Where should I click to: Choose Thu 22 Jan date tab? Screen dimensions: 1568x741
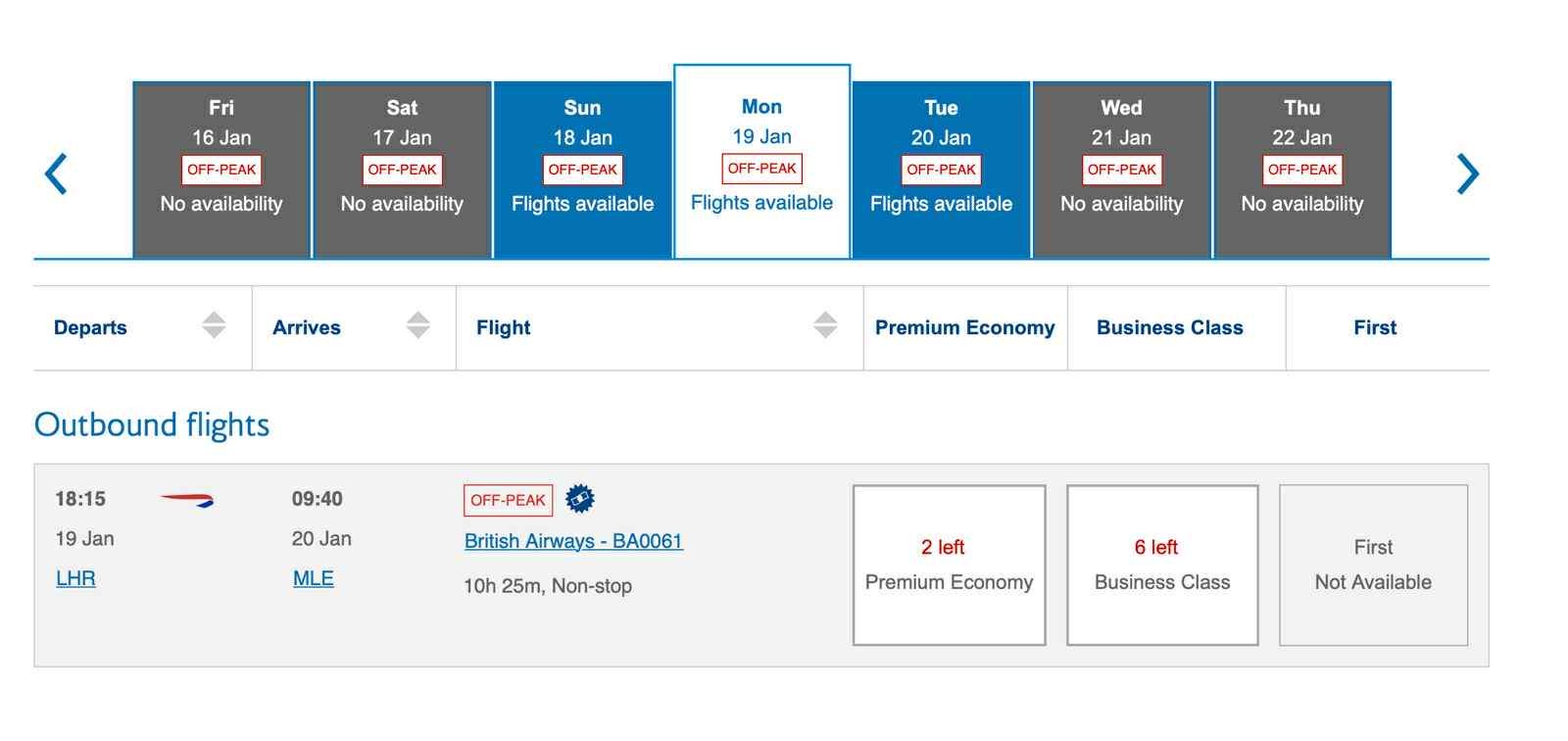tap(1302, 171)
